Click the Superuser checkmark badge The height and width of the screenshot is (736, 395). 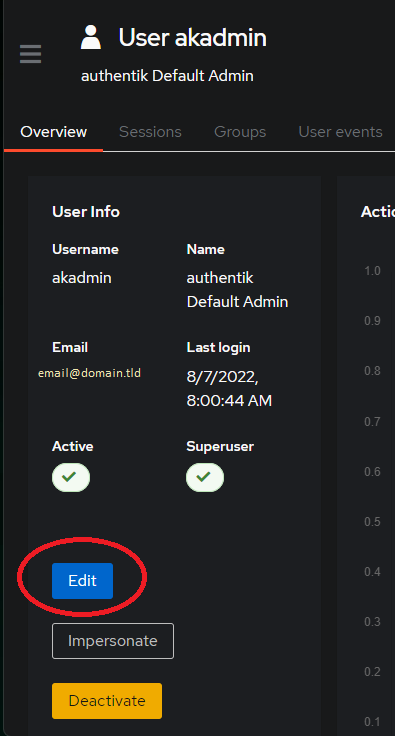click(x=205, y=477)
